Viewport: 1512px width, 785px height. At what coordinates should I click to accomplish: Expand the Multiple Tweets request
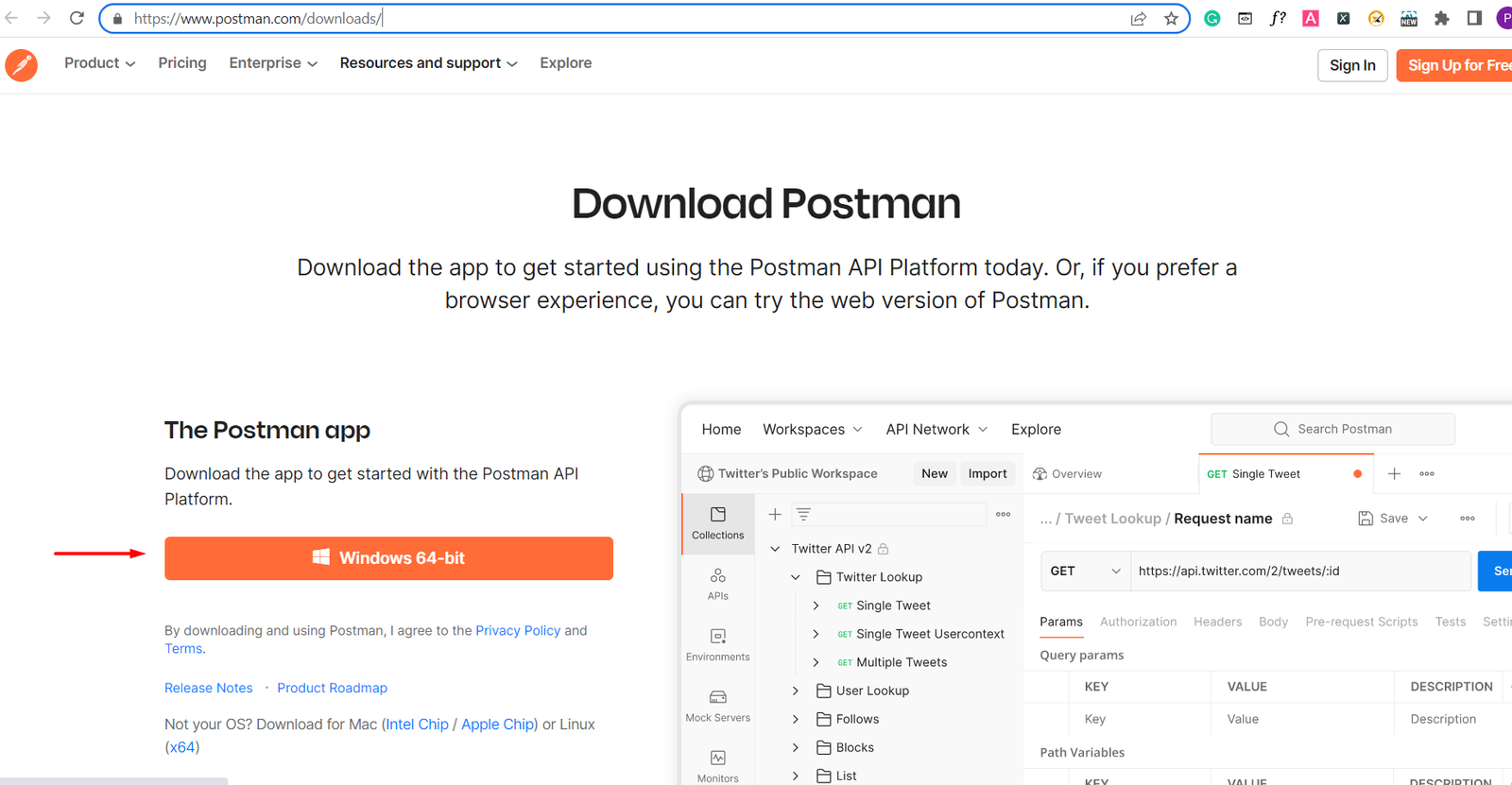816,662
